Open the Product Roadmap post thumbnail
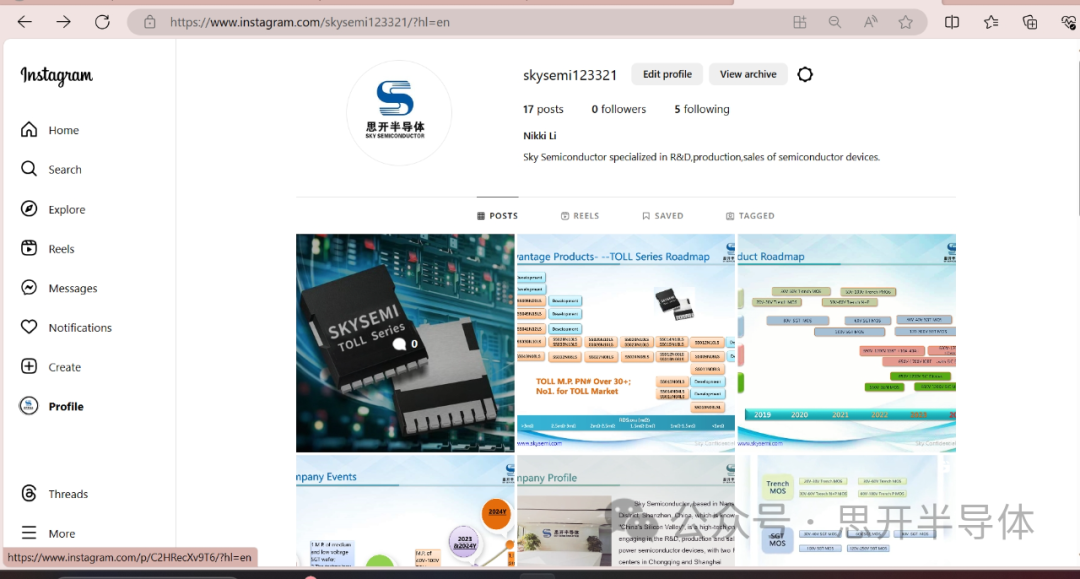Image resolution: width=1080 pixels, height=579 pixels. tap(847, 343)
